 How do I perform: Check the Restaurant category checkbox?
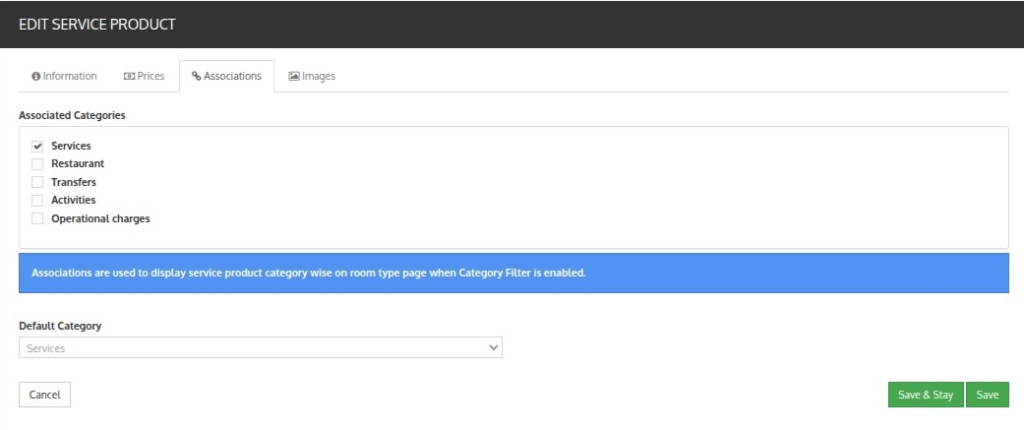(37, 164)
